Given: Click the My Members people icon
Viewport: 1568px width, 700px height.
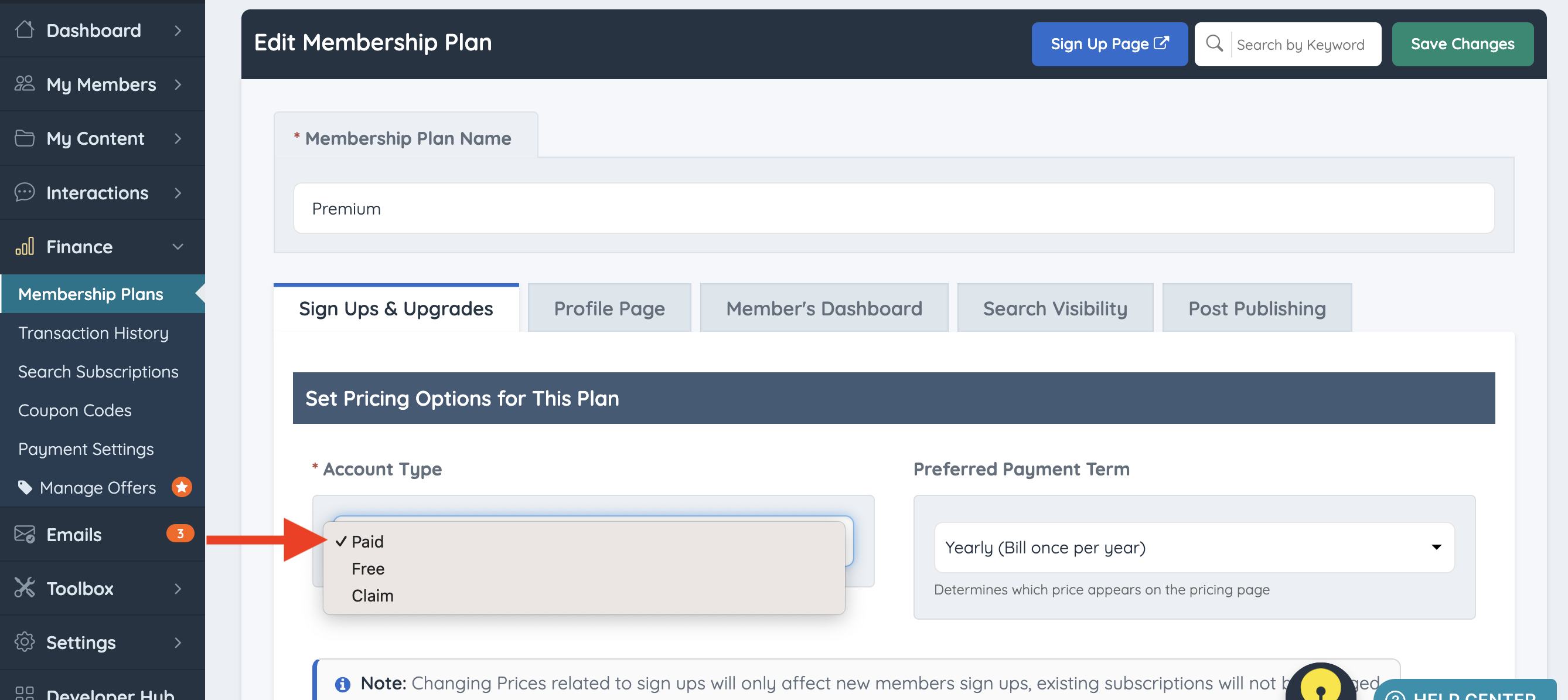Looking at the screenshot, I should point(25,83).
